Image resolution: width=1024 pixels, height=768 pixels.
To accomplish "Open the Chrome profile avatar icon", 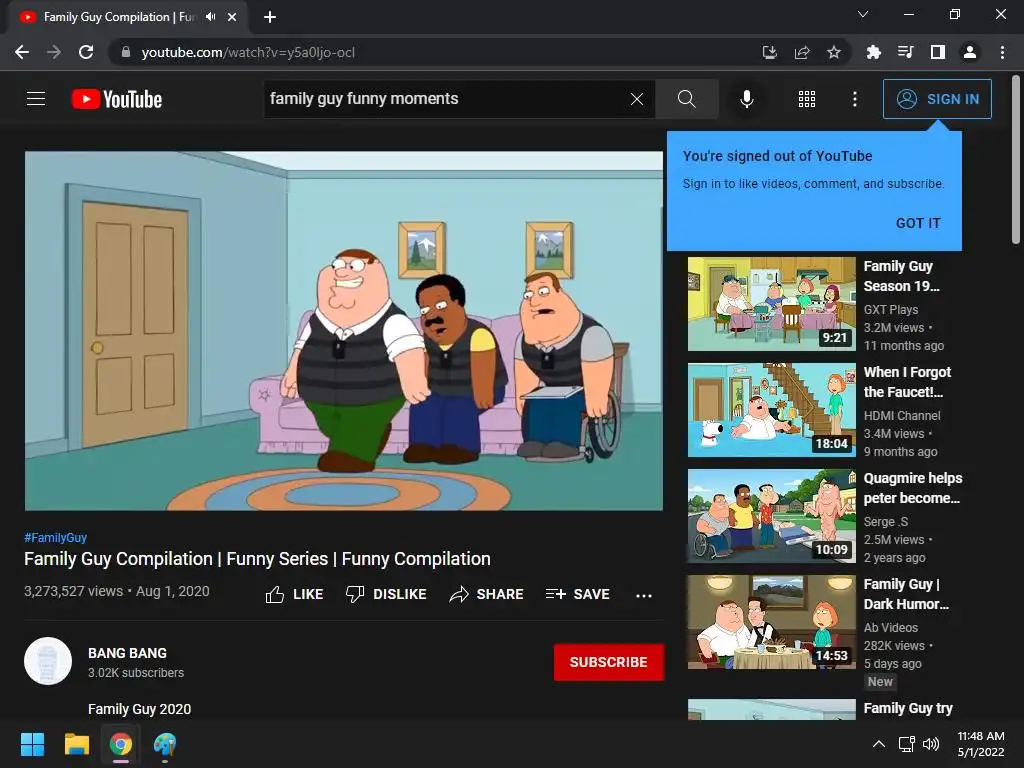I will pyautogui.click(x=970, y=52).
